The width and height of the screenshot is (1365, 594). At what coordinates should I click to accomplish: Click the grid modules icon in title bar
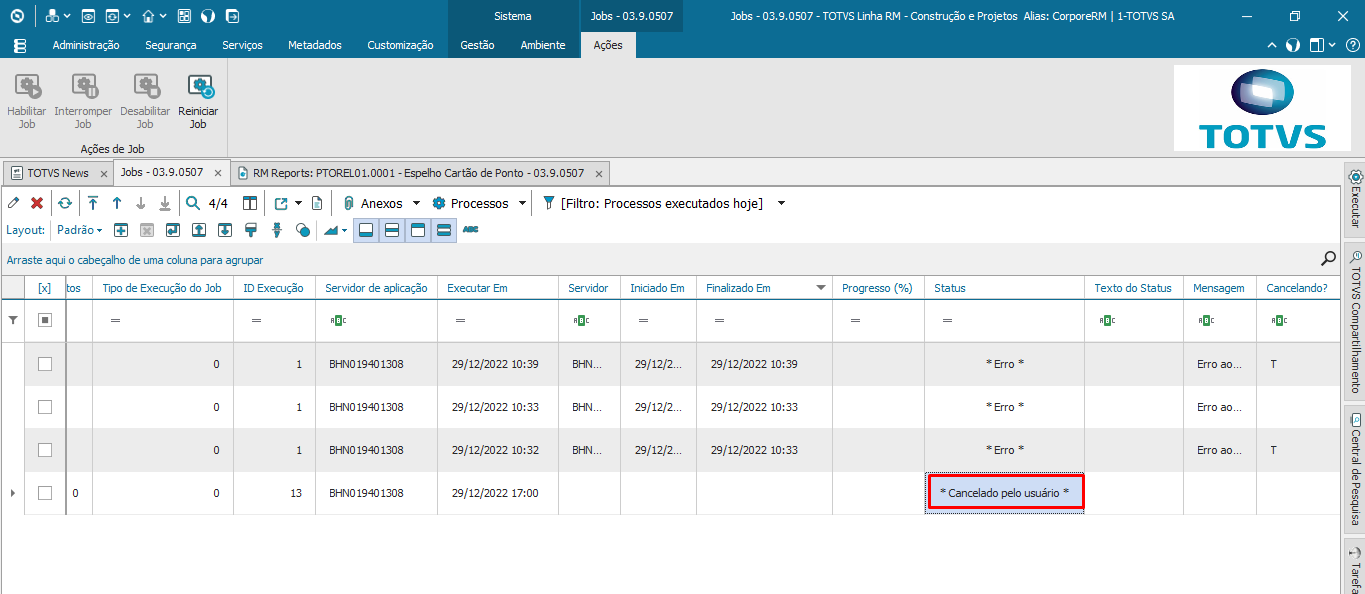(184, 16)
